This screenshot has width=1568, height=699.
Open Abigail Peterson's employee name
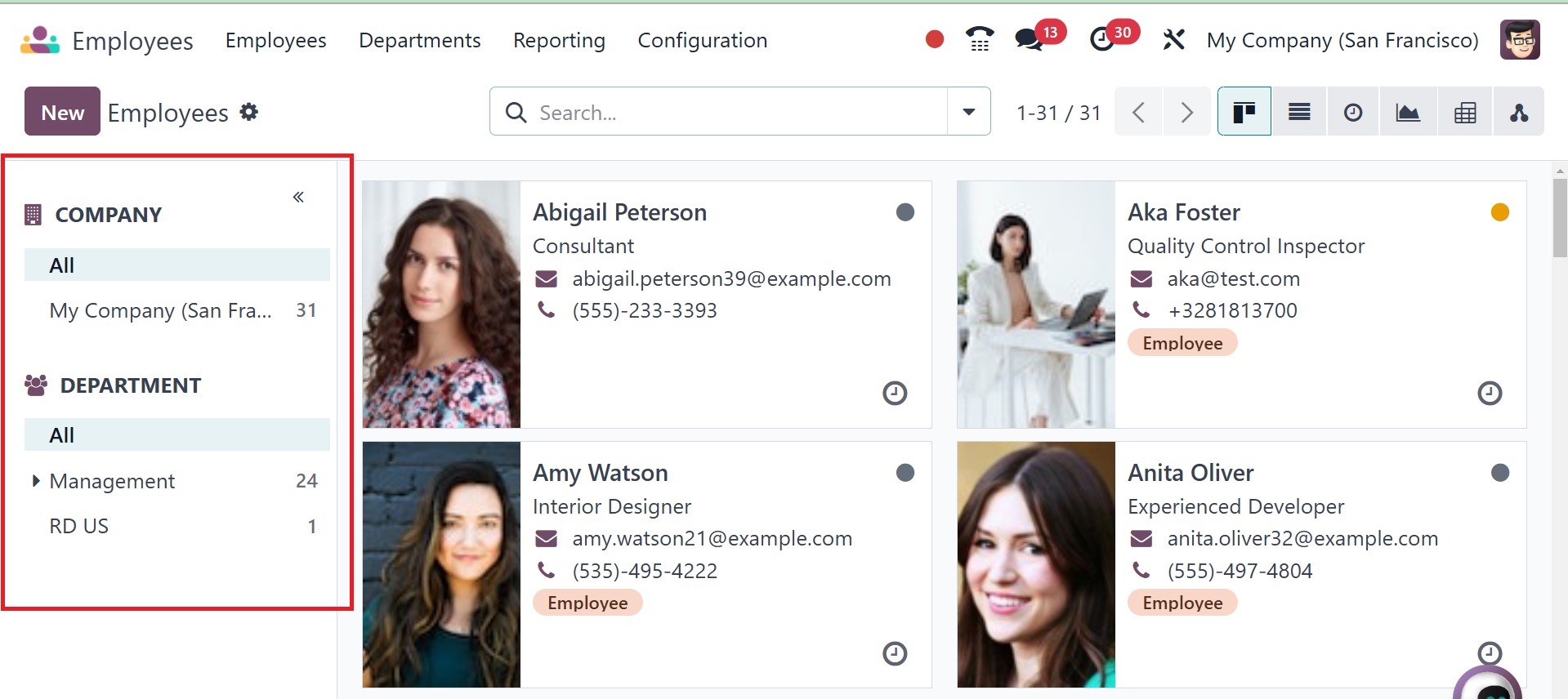click(x=619, y=212)
